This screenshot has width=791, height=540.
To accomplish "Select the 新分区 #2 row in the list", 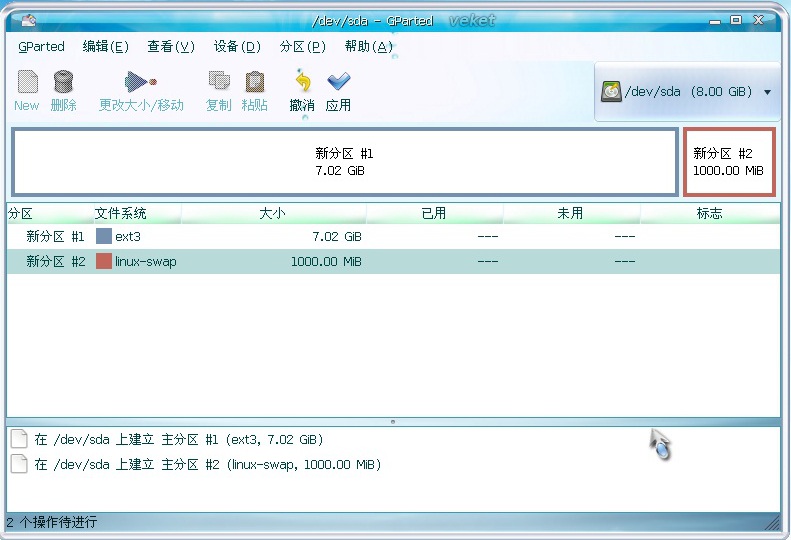I will coord(393,261).
